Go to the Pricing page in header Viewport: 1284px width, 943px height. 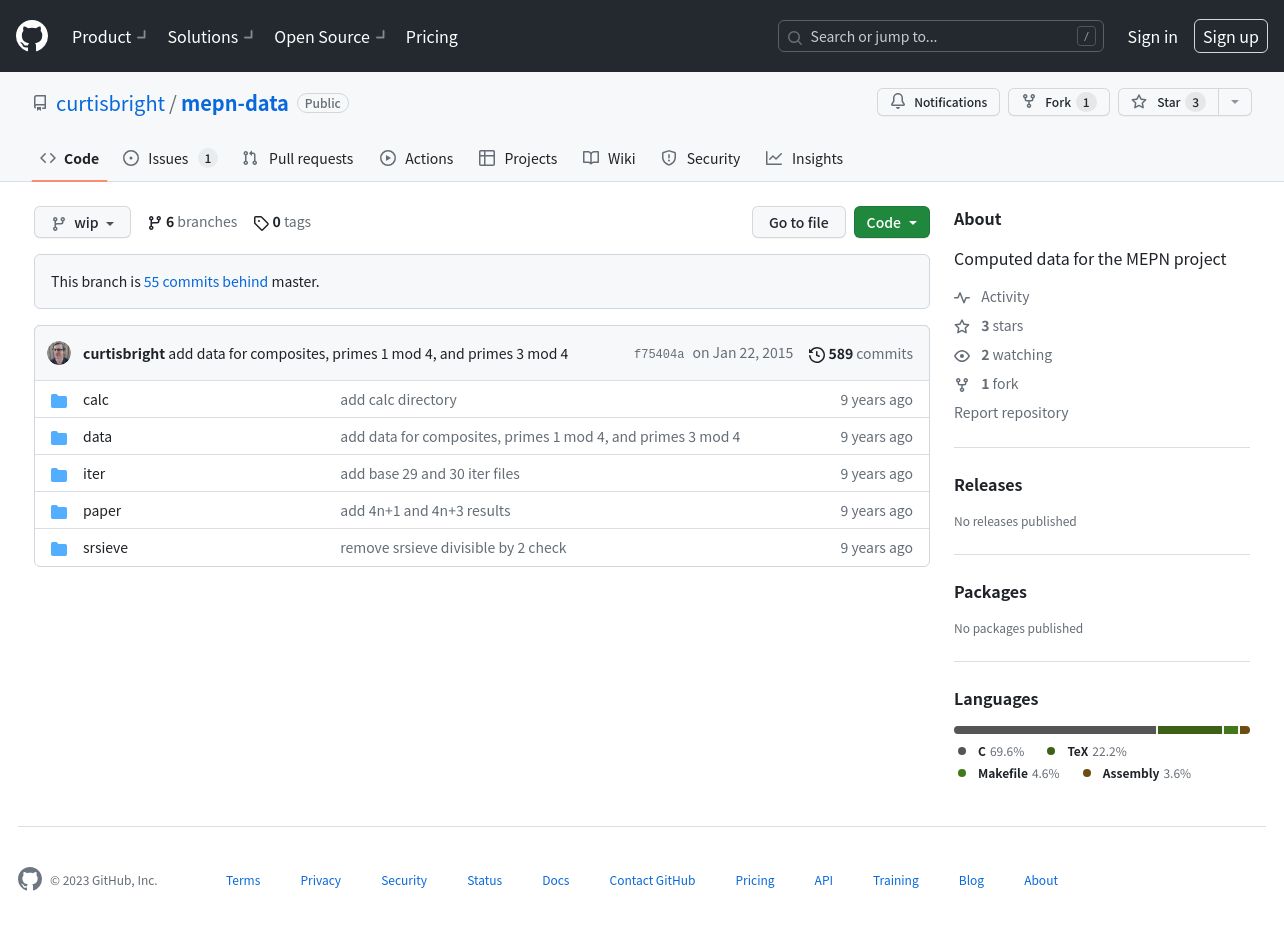click(432, 37)
